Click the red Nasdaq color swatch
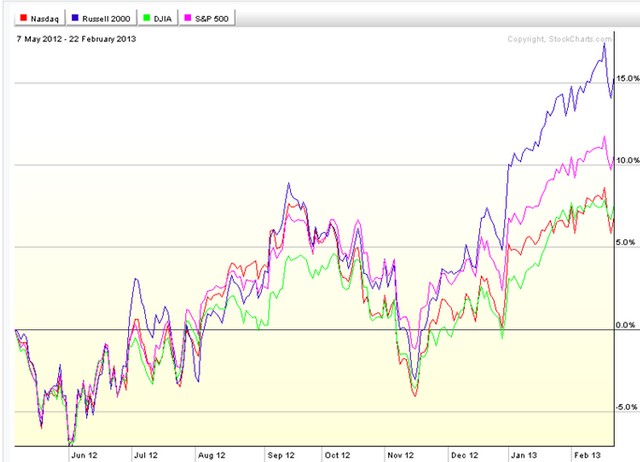Viewport: 640px width, 462px height. click(23, 18)
